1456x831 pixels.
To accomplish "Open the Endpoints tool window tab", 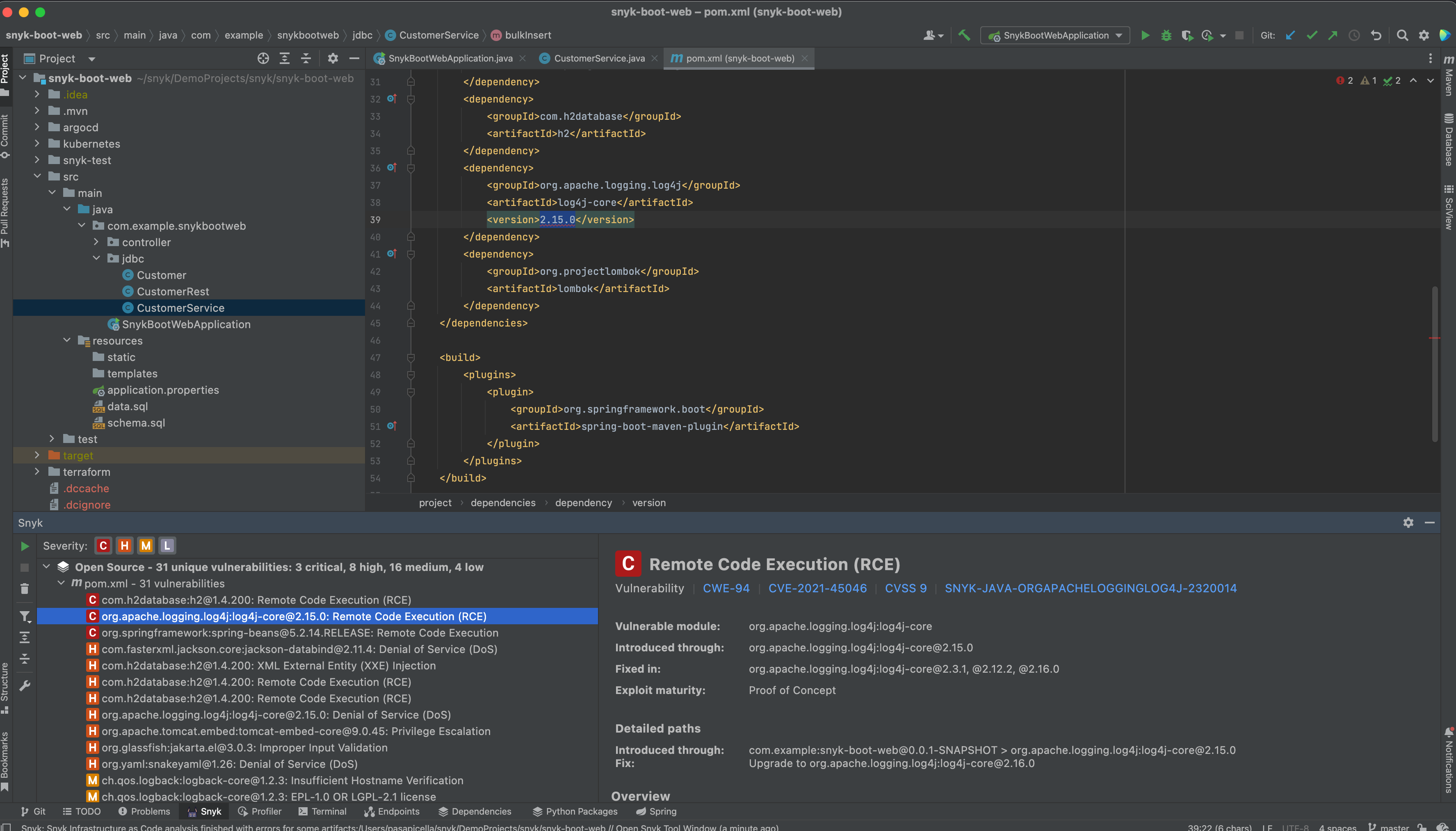I will 392,811.
